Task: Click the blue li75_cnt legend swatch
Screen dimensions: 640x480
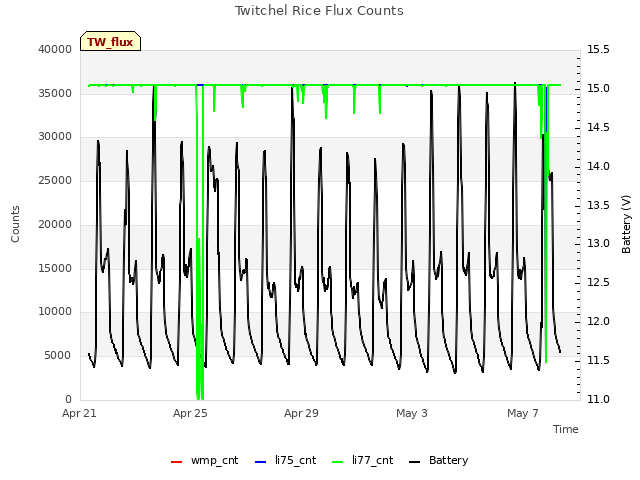Action: click(x=260, y=462)
